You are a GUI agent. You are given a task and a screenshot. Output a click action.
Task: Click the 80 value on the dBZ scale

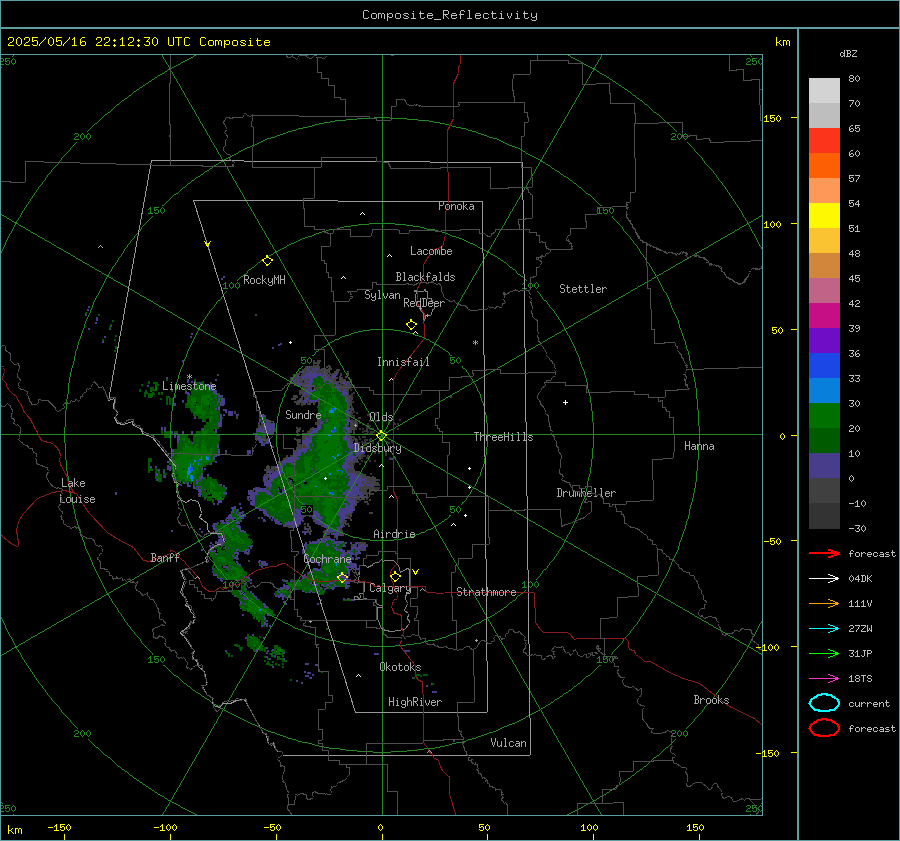854,78
